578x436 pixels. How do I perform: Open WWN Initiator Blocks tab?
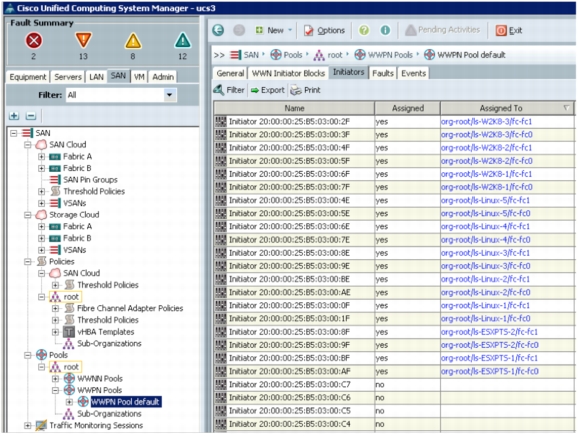pyautogui.click(x=288, y=73)
